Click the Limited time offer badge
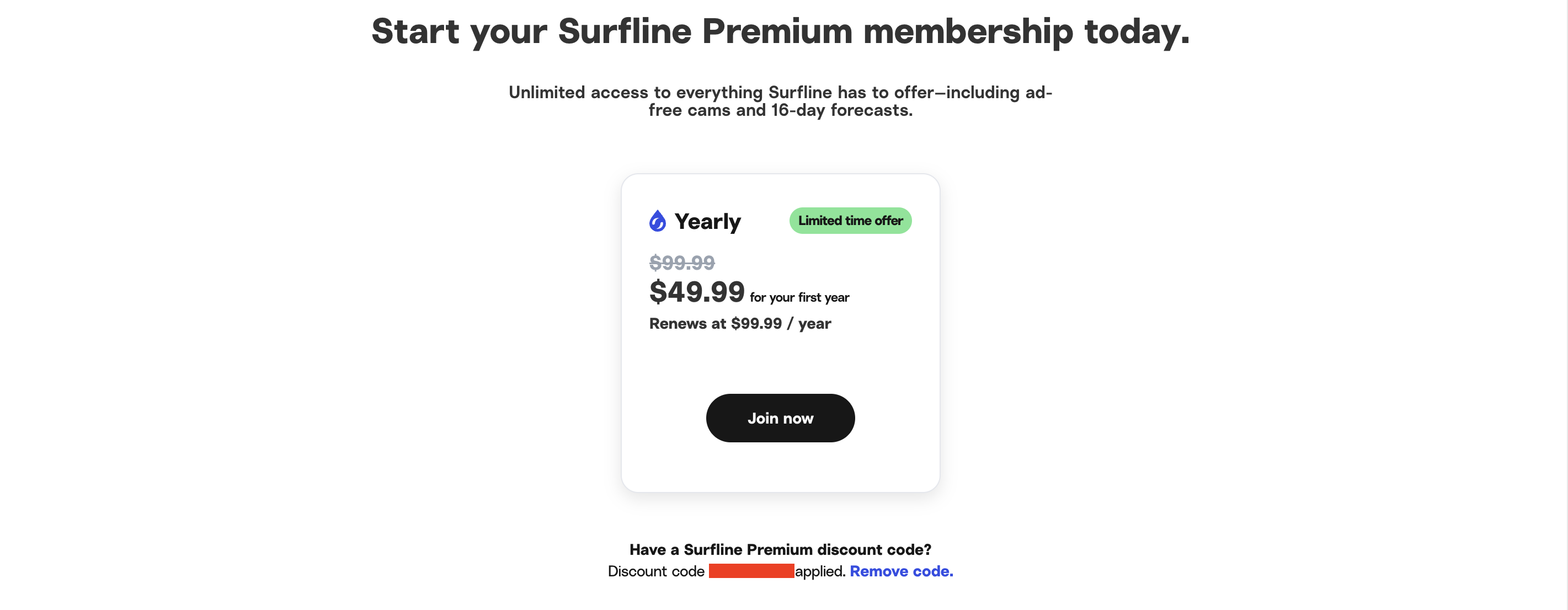Viewport: 1568px width, 610px height. click(x=850, y=221)
